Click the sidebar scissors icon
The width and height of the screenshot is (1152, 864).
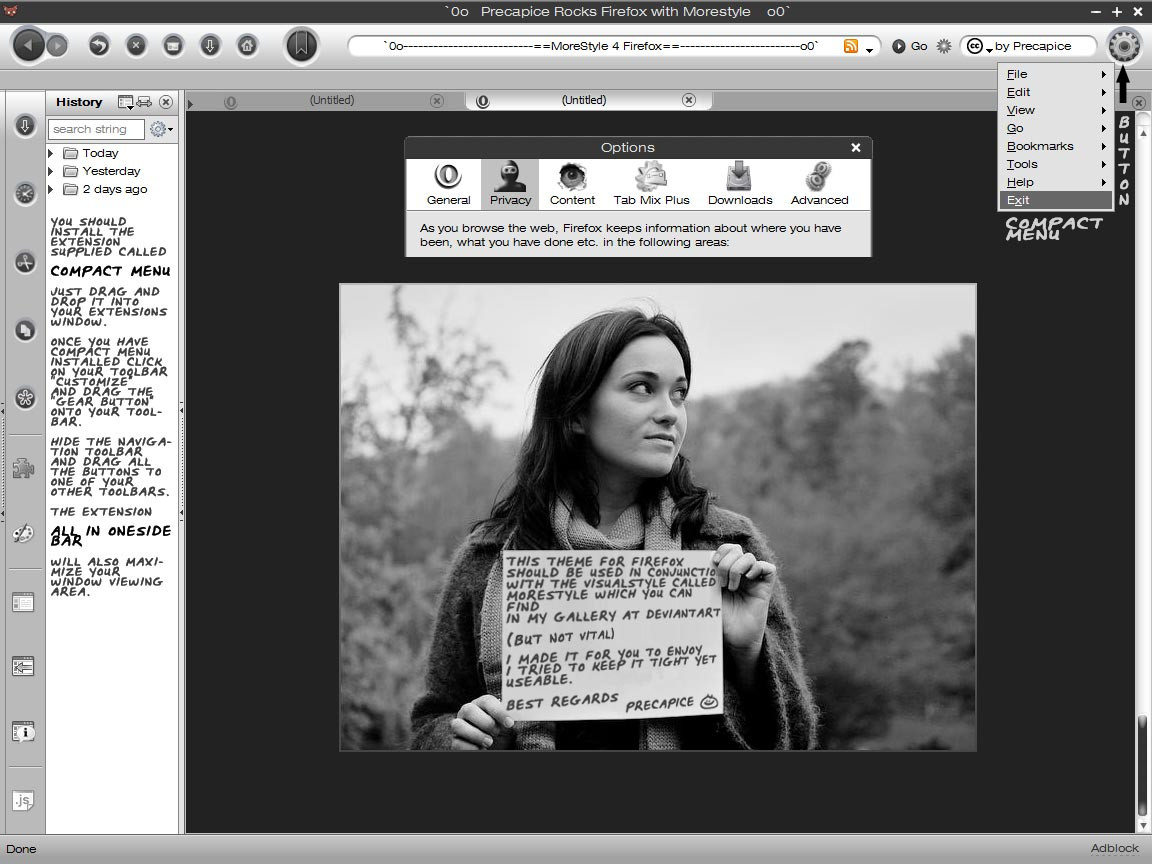pos(25,262)
